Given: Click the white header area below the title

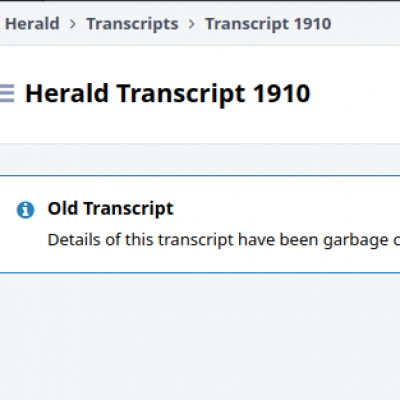Looking at the screenshot, I should [x=200, y=128].
